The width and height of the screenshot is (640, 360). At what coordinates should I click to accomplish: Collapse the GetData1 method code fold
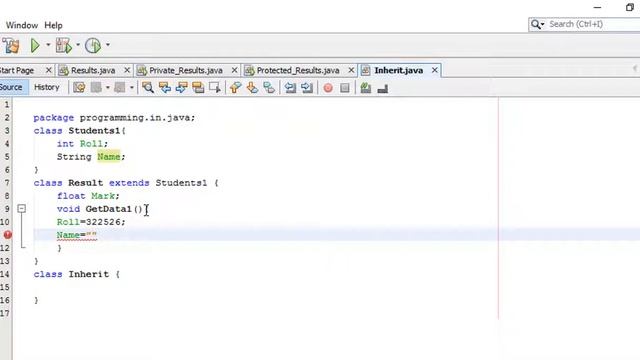[x=22, y=209]
